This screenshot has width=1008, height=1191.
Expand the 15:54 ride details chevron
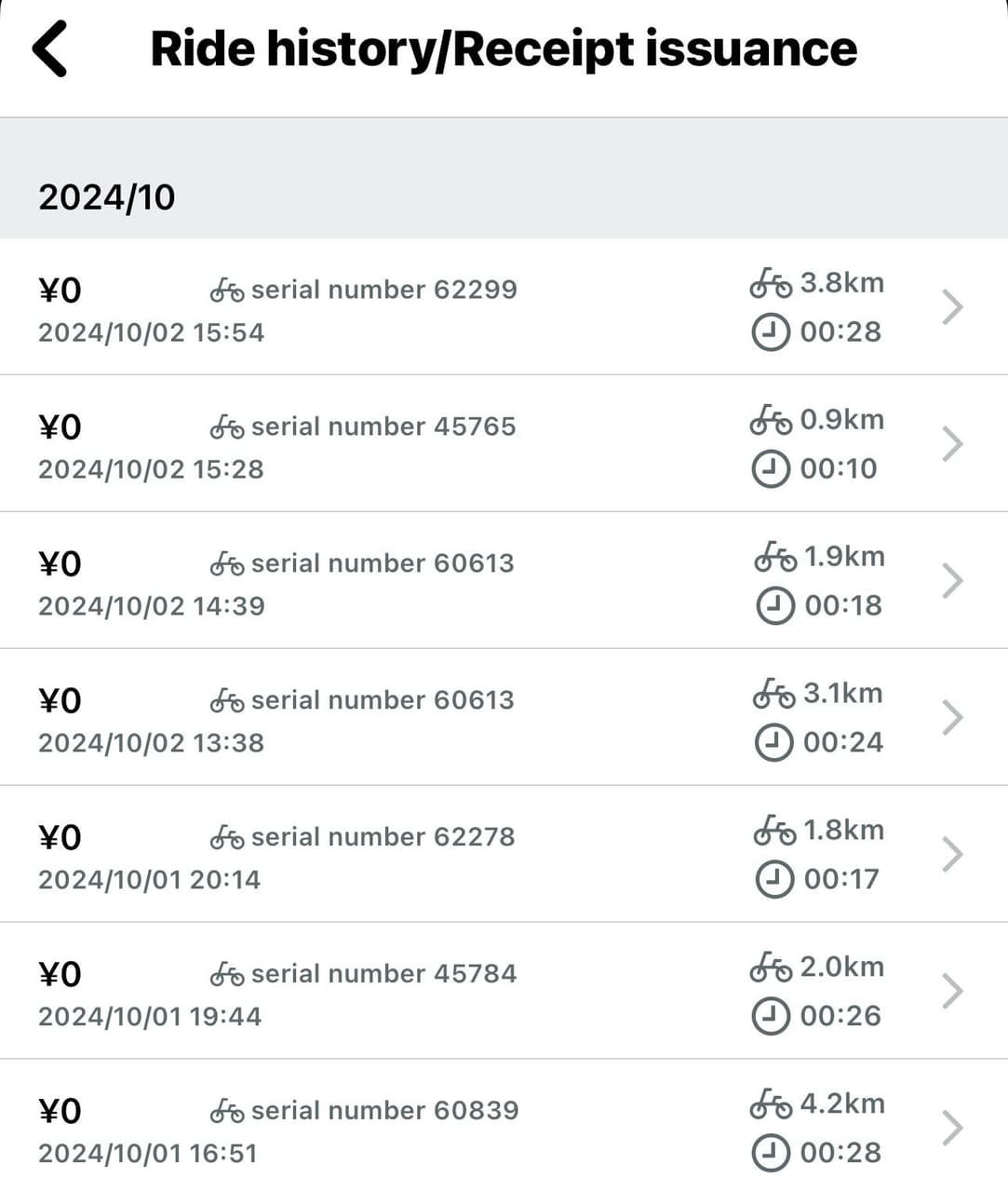951,307
